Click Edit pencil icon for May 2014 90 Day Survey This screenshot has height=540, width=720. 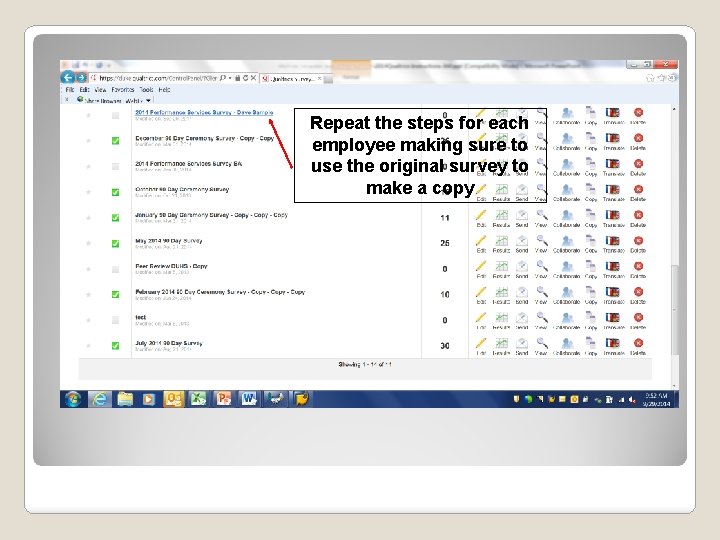pyautogui.click(x=481, y=241)
